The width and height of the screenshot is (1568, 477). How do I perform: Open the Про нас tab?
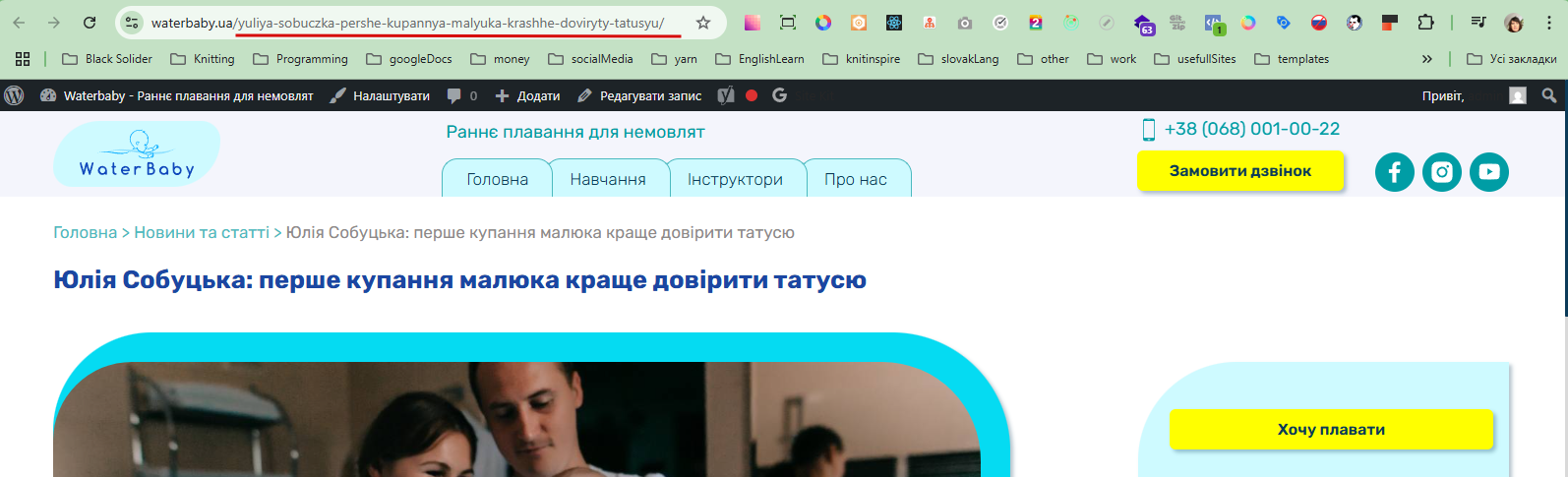[856, 179]
